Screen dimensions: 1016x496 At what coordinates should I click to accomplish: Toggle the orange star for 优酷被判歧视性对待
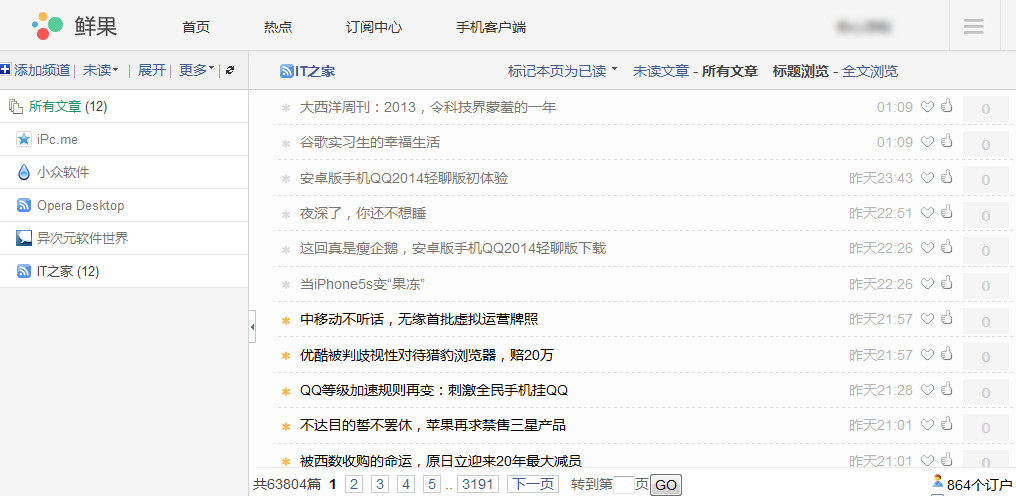(x=286, y=355)
